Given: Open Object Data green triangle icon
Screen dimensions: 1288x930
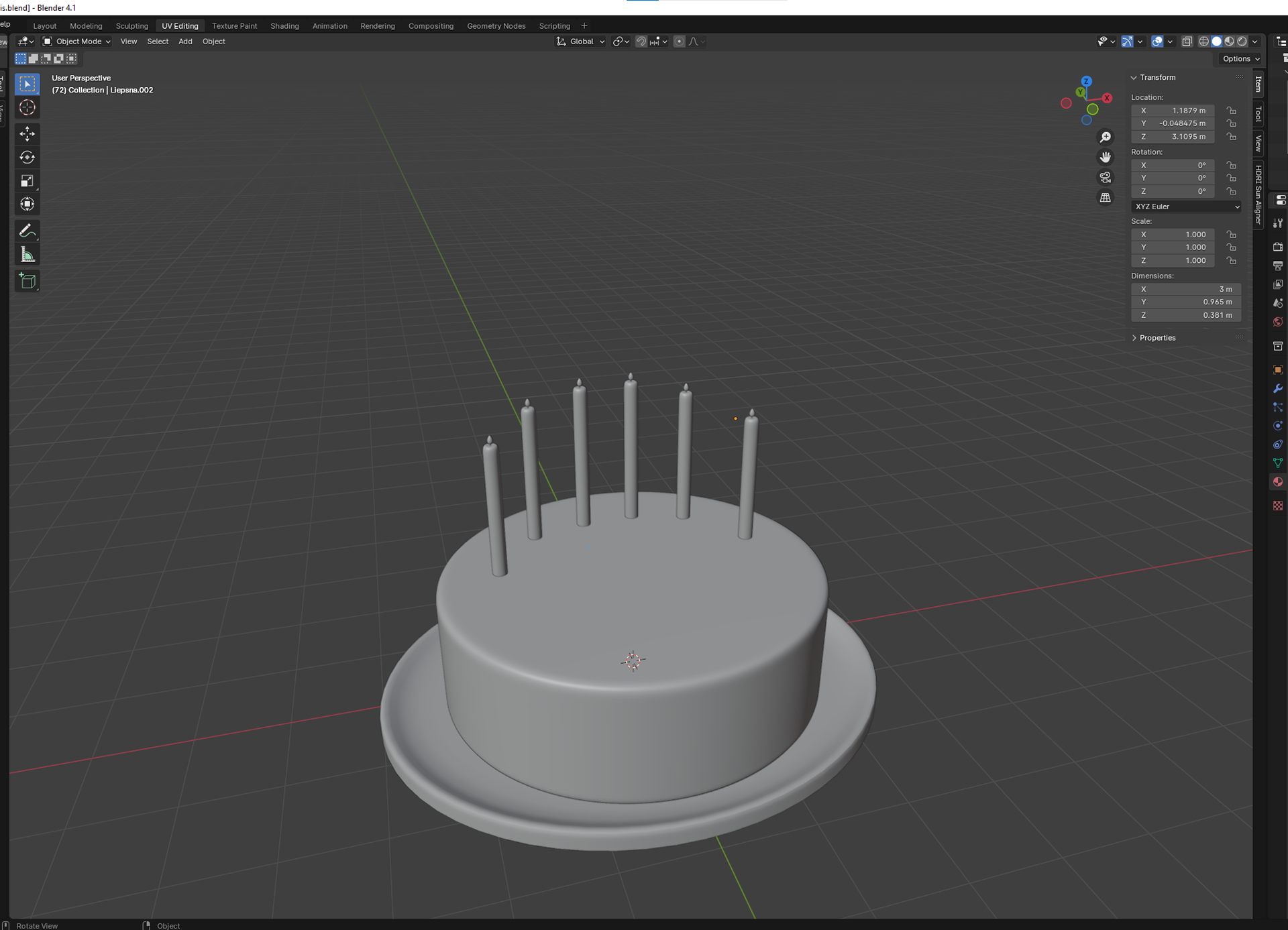Looking at the screenshot, I should coord(1278,463).
